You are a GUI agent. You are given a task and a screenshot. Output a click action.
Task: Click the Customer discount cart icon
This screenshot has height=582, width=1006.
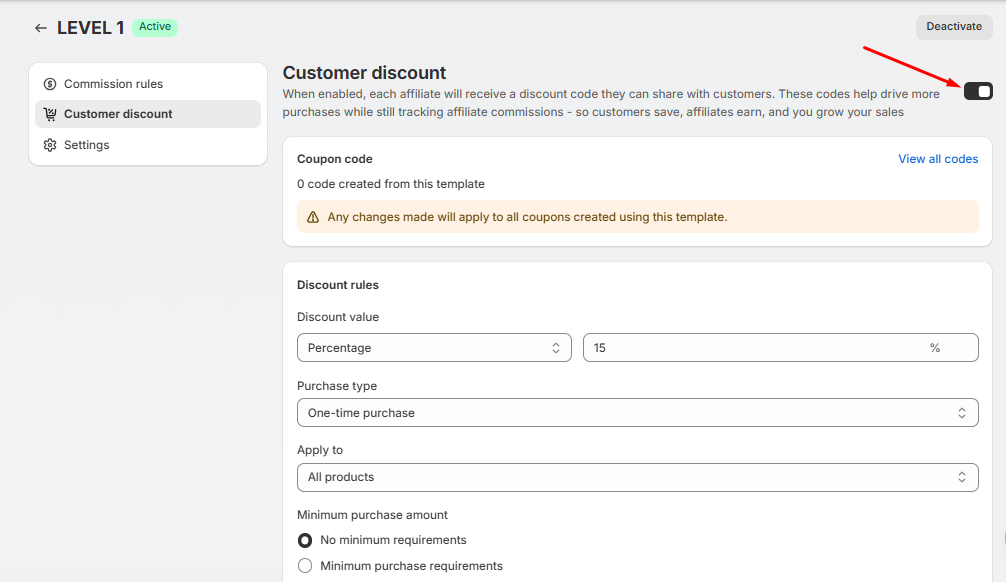click(50, 114)
